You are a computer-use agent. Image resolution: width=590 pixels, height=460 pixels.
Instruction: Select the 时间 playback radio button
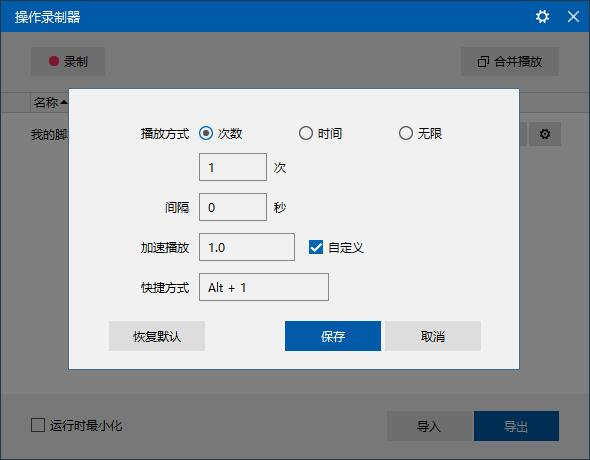point(306,133)
